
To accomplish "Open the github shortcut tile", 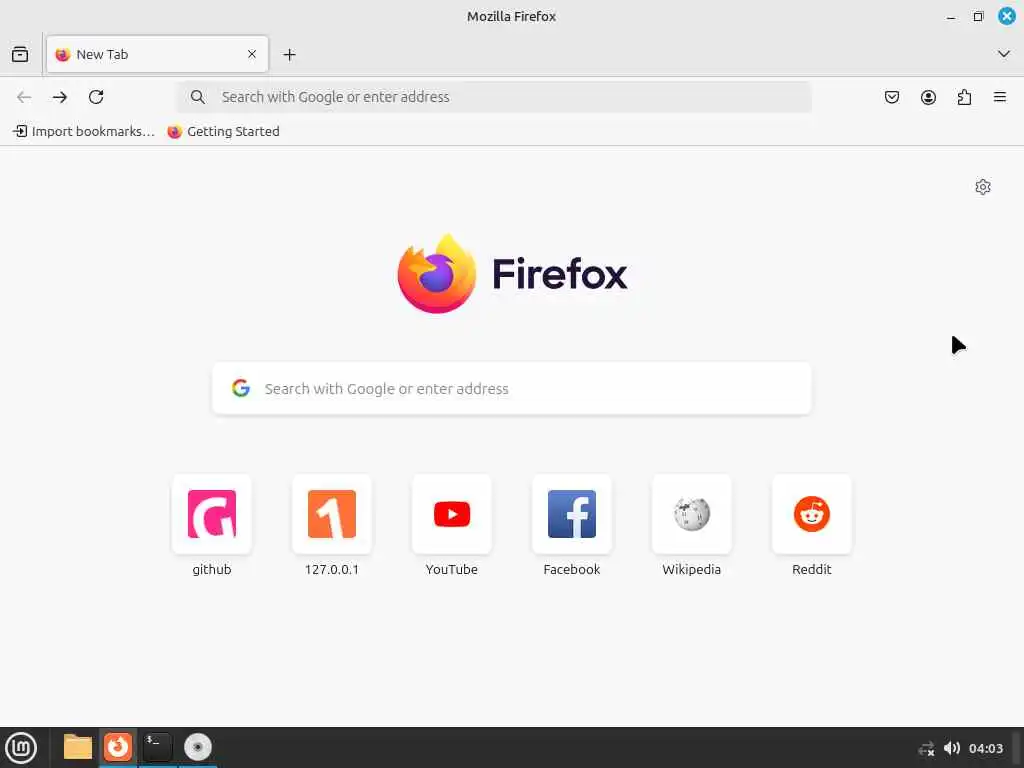I will pyautogui.click(x=212, y=515).
